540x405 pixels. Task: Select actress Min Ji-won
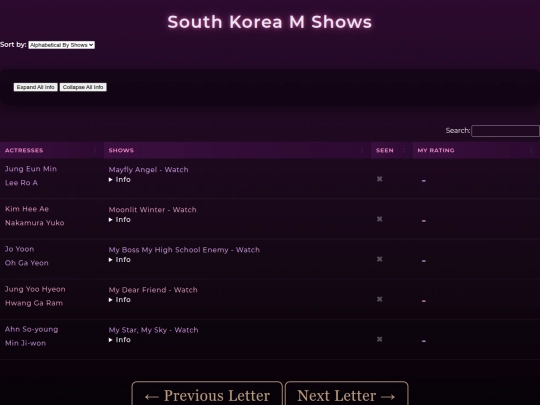pyautogui.click(x=25, y=343)
